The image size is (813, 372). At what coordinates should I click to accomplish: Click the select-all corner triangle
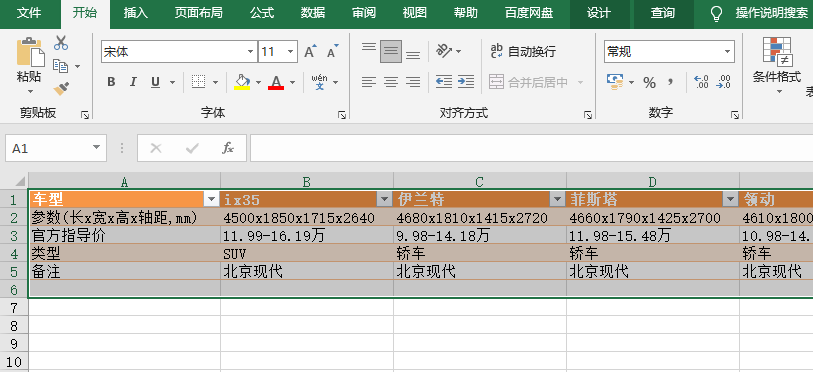click(19, 182)
